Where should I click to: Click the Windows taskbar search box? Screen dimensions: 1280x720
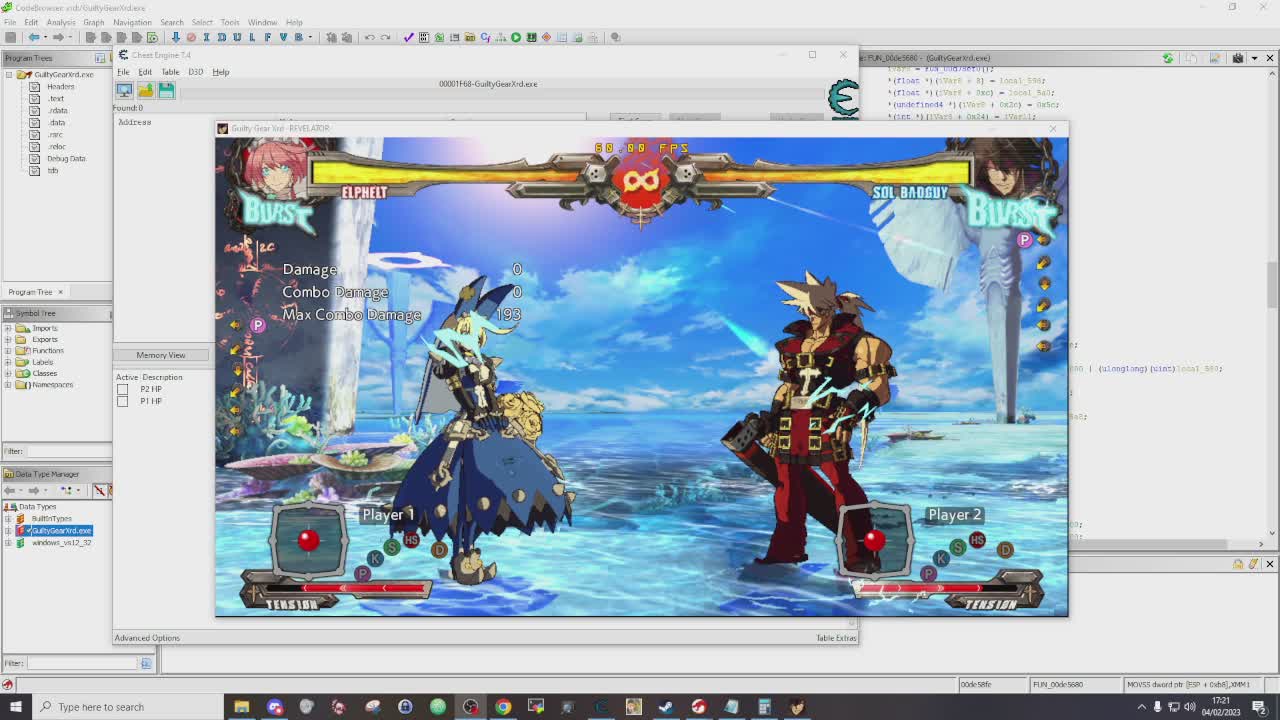(128, 707)
